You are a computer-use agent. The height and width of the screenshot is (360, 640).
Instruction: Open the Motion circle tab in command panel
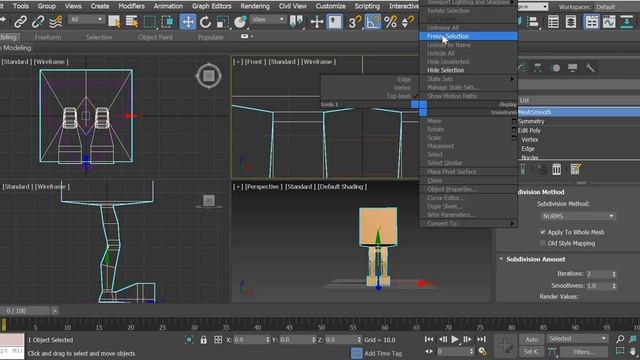[556, 68]
